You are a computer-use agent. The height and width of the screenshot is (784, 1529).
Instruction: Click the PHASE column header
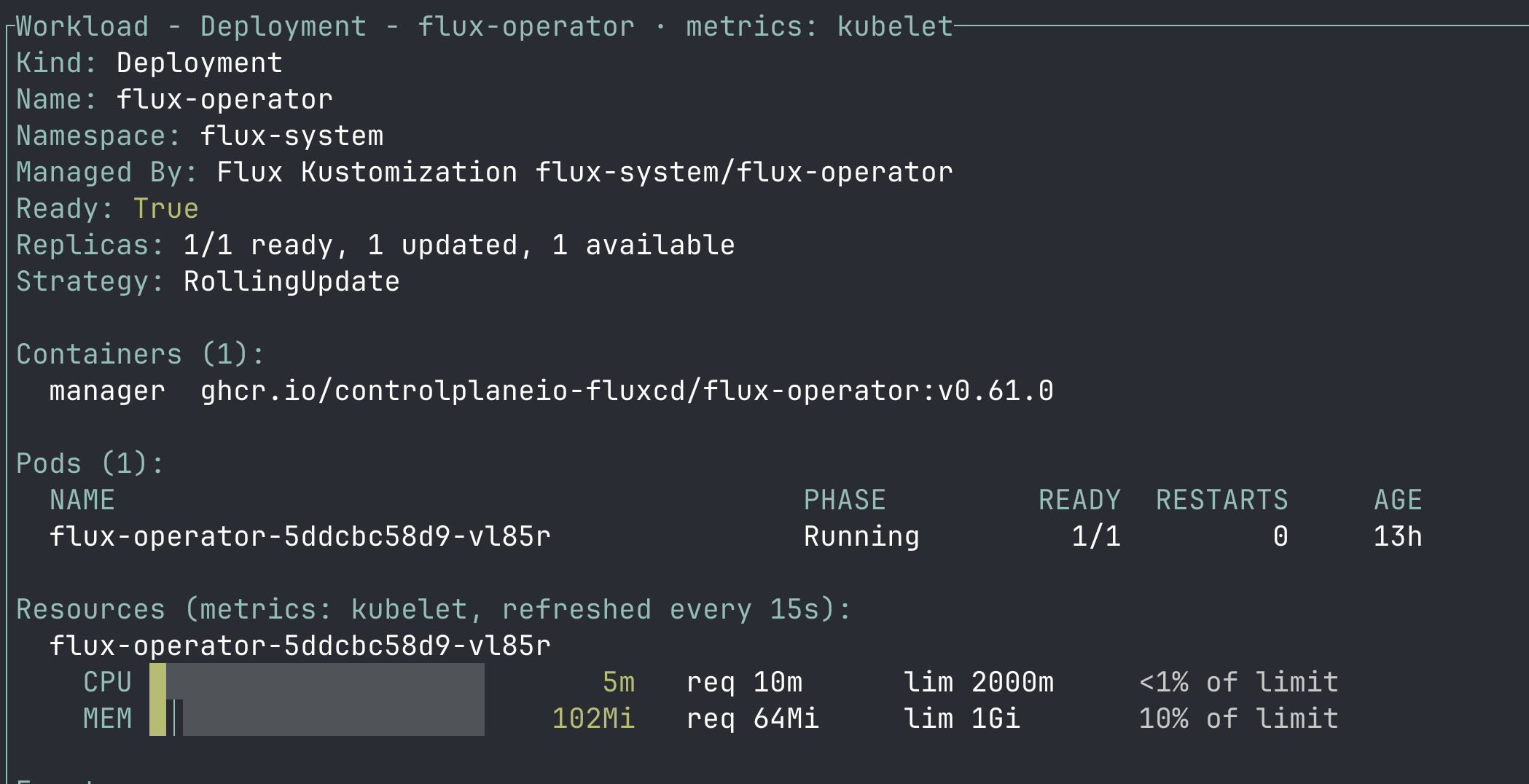tap(845, 500)
